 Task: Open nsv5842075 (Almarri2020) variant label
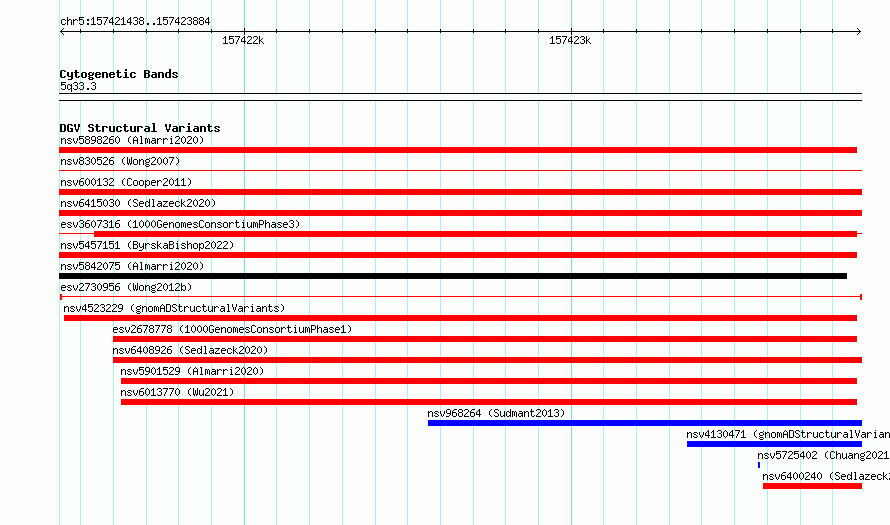132,266
